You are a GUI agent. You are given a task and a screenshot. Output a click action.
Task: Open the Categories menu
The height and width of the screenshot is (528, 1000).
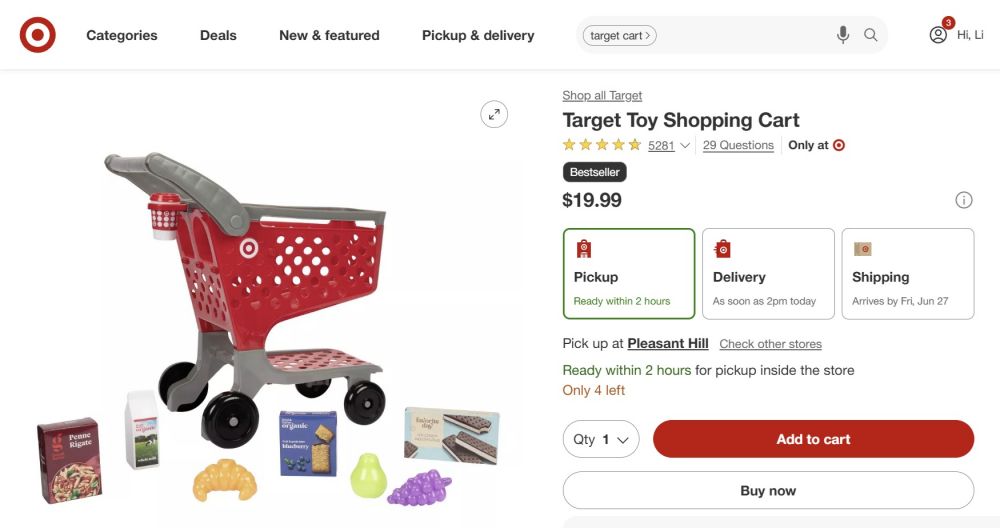[x=122, y=35]
